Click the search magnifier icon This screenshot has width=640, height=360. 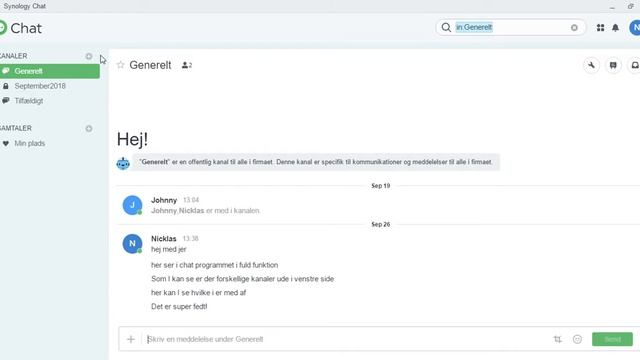pyautogui.click(x=446, y=27)
